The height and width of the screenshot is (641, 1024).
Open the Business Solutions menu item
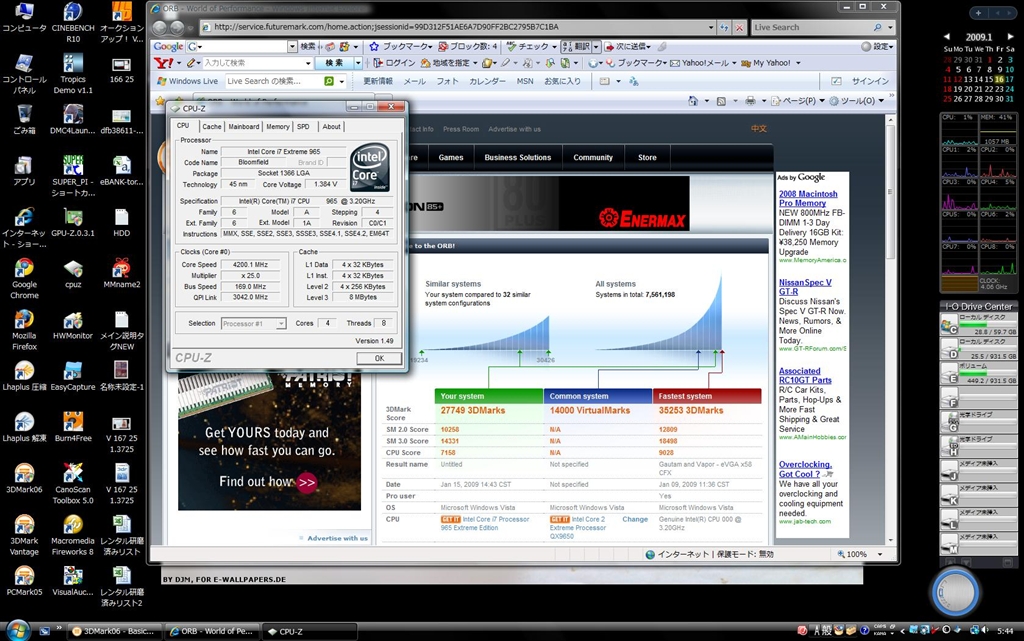coord(517,157)
